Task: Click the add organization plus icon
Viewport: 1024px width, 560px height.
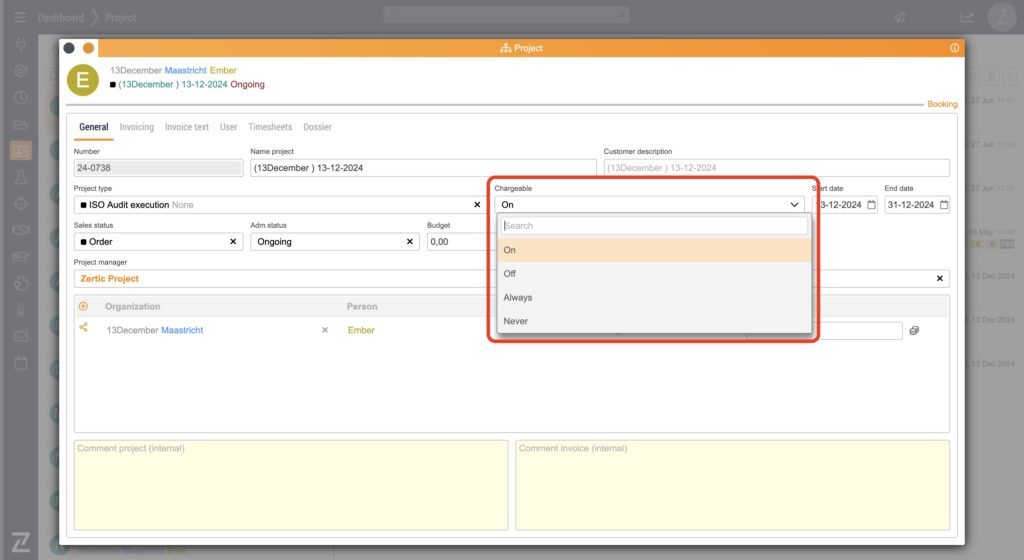Action: tap(83, 307)
